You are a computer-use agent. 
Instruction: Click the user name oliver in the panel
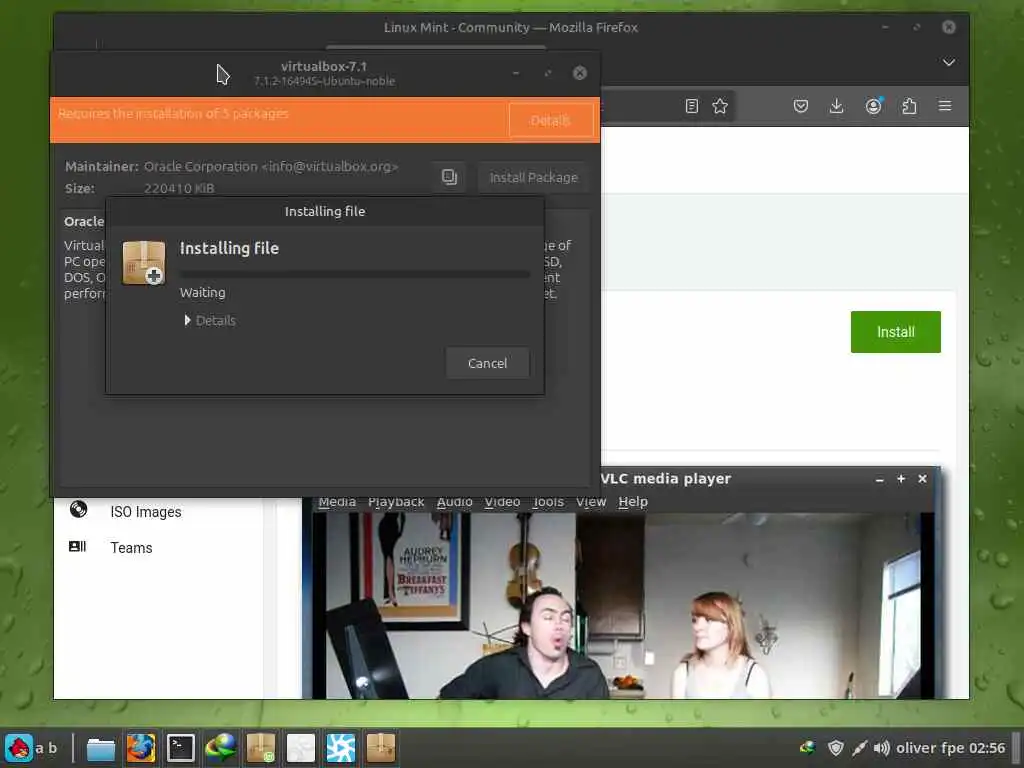coord(916,748)
